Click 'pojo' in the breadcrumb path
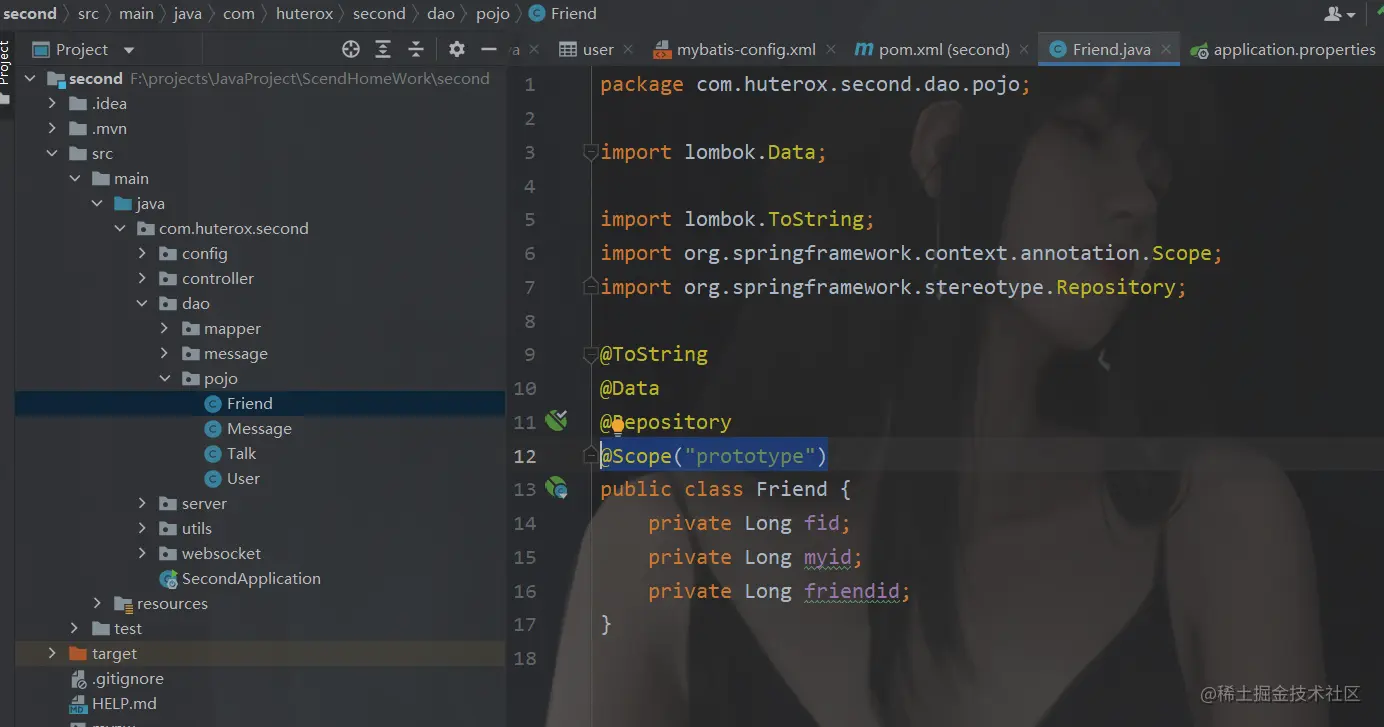 coord(492,13)
